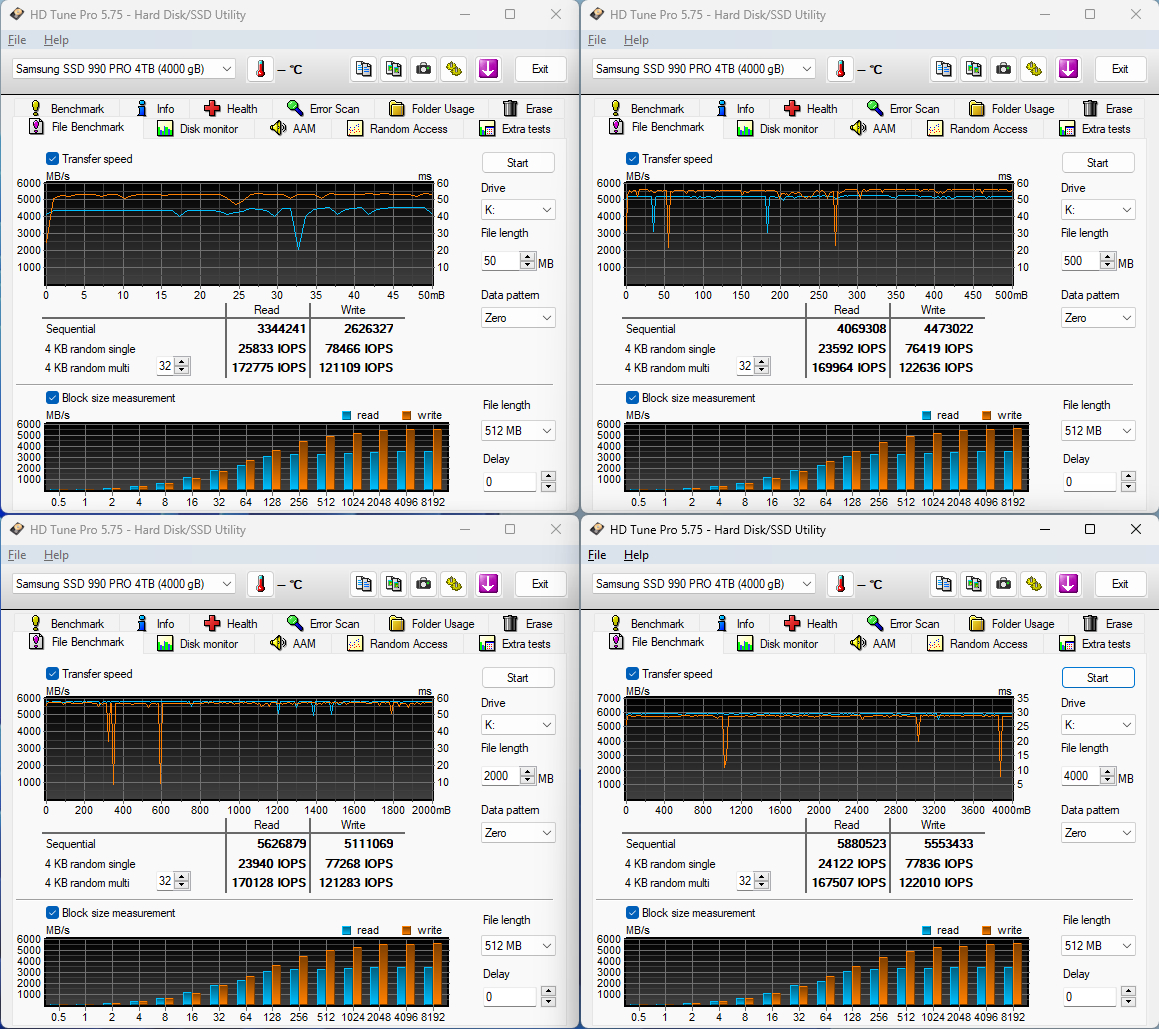Open Folder Usage tab in 2000 MB window
Image resolution: width=1159 pixels, height=1029 pixels.
point(432,623)
